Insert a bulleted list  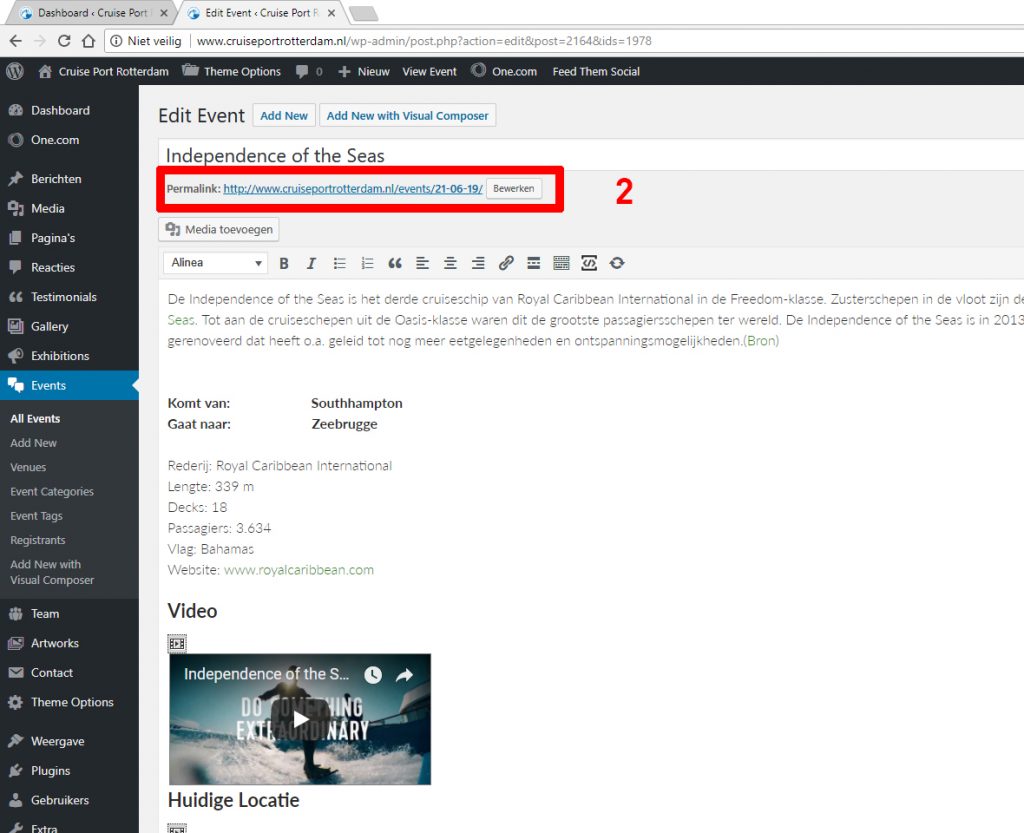click(x=339, y=263)
